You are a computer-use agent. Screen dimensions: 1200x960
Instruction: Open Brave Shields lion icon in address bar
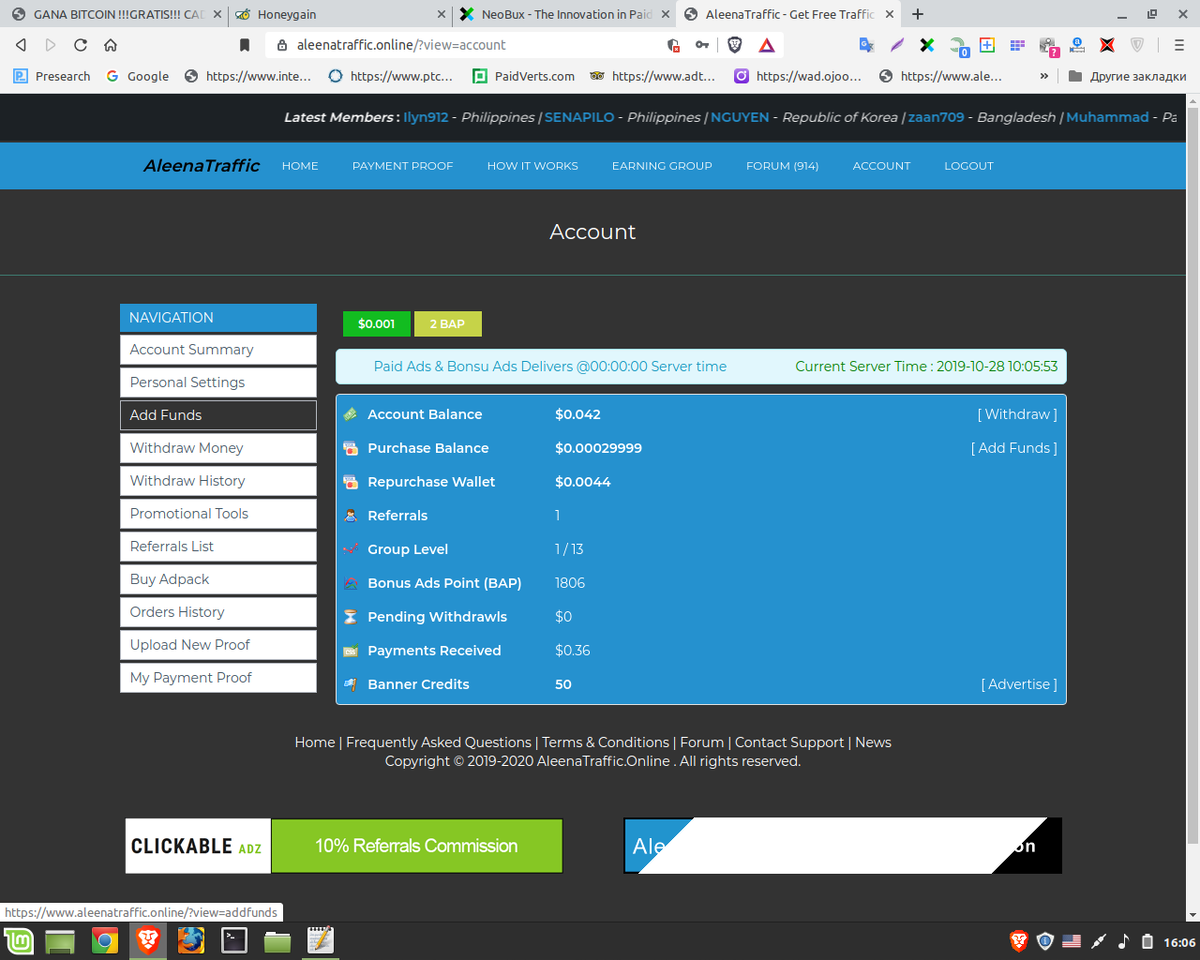pyautogui.click(x=735, y=45)
